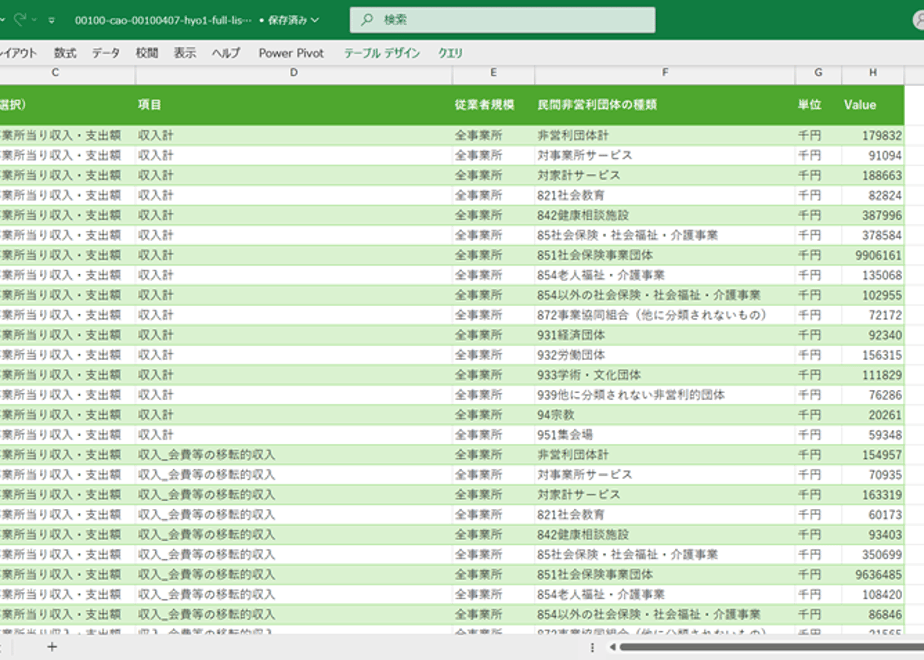Click 全事業所 cell in the 59348 row
Image resolution: width=924 pixels, height=660 pixels.
(493, 435)
